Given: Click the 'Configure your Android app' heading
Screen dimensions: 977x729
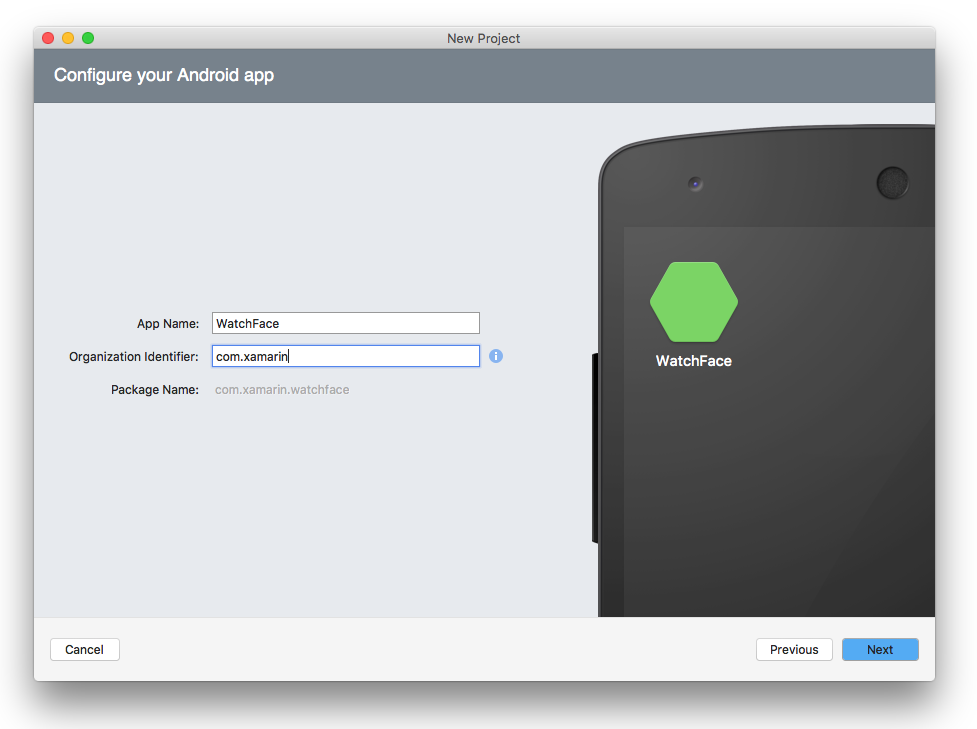Looking at the screenshot, I should (x=164, y=75).
